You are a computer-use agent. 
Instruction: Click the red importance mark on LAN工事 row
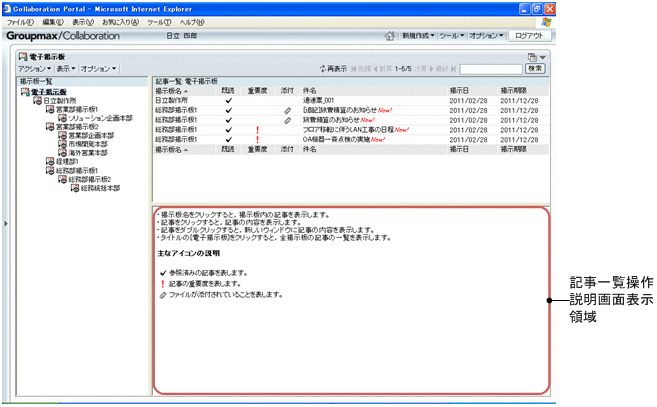pos(257,129)
